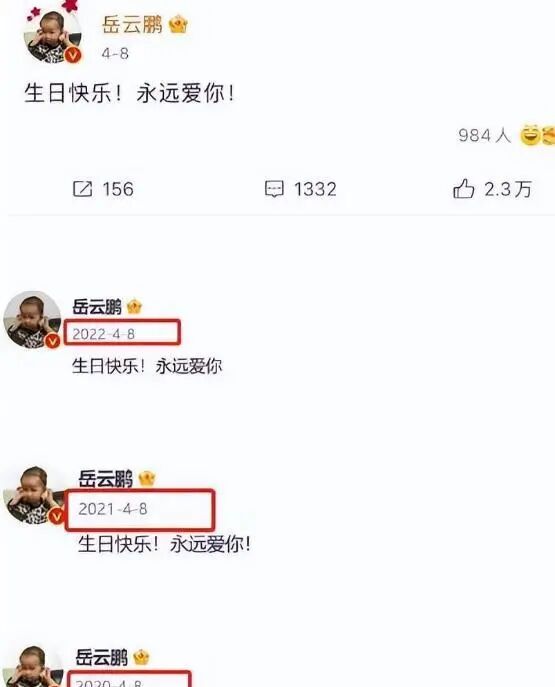The width and height of the screenshot is (555, 687).
Task: Tap the orange V verified badge on top avatar
Action: pyautogui.click(x=73, y=55)
